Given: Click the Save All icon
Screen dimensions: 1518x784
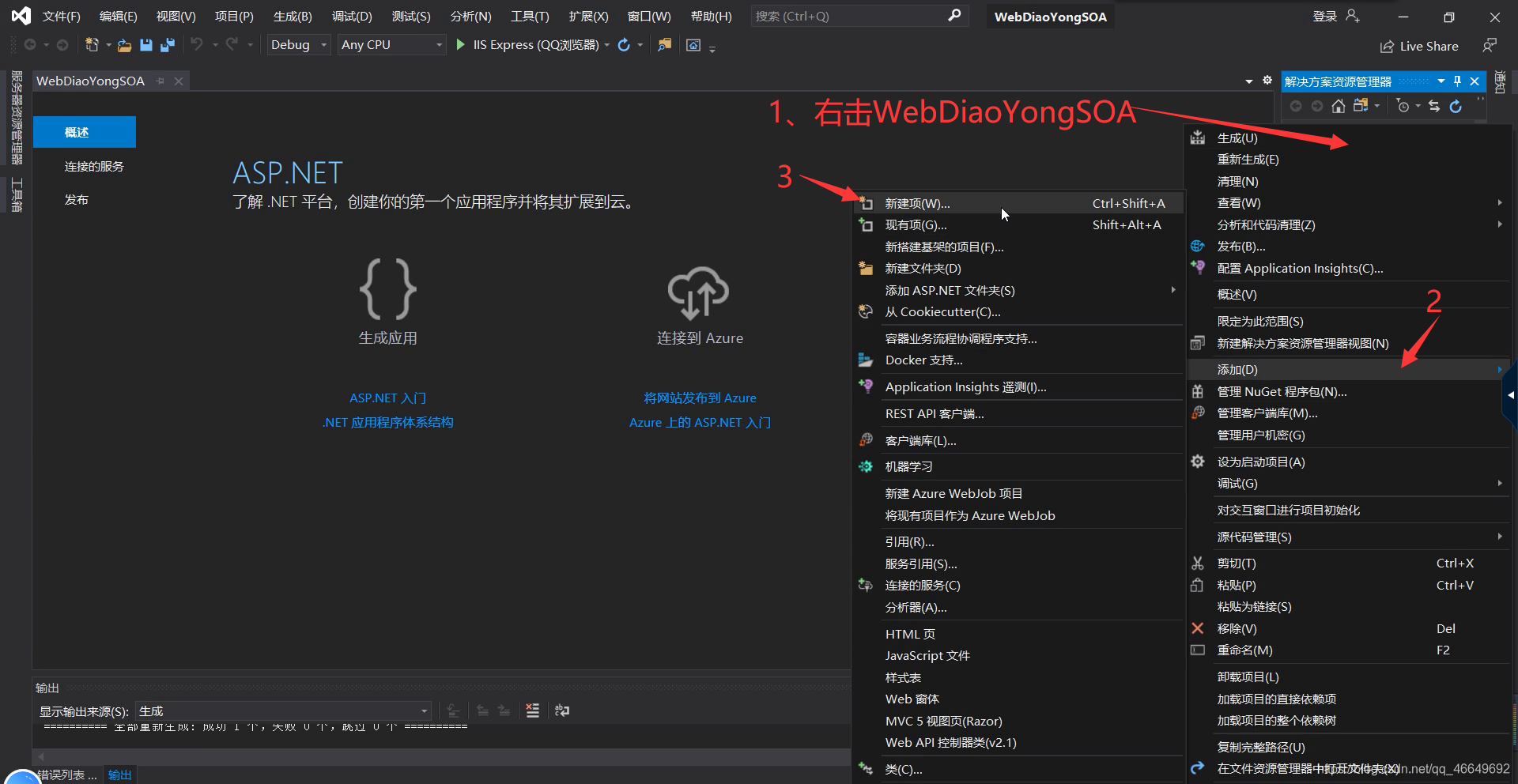Looking at the screenshot, I should (x=168, y=45).
